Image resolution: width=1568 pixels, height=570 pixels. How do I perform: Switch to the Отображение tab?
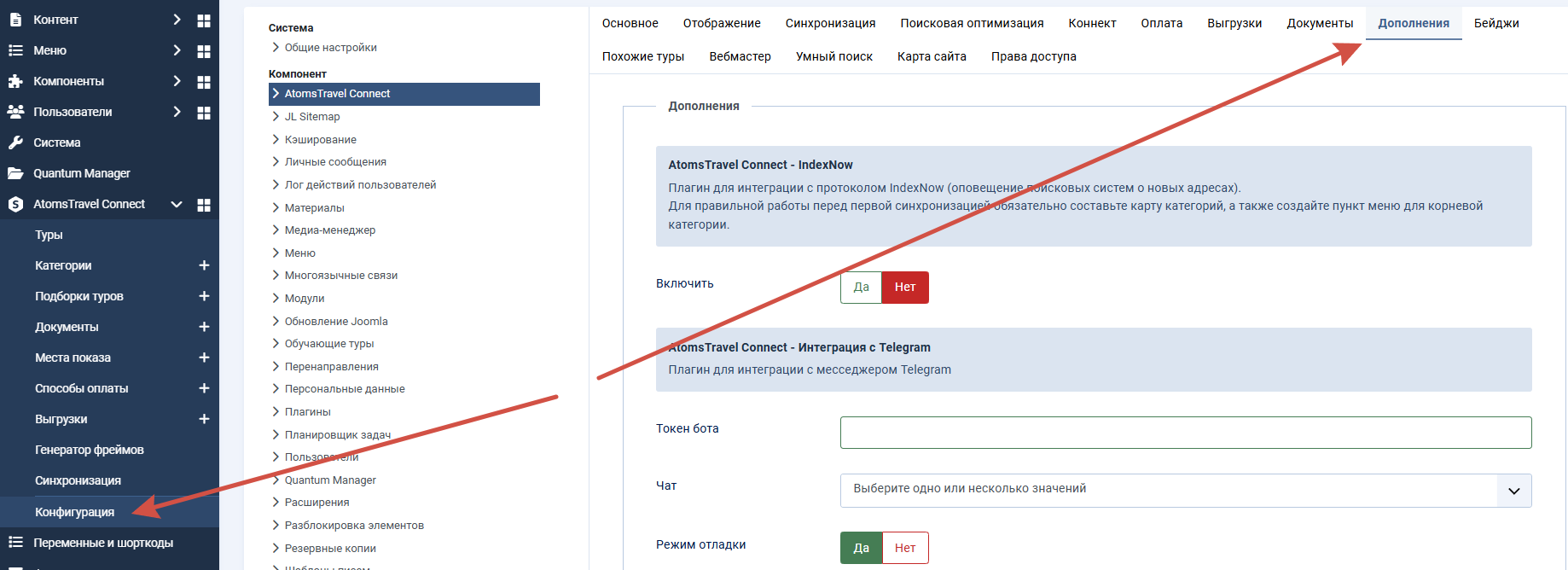click(x=722, y=23)
